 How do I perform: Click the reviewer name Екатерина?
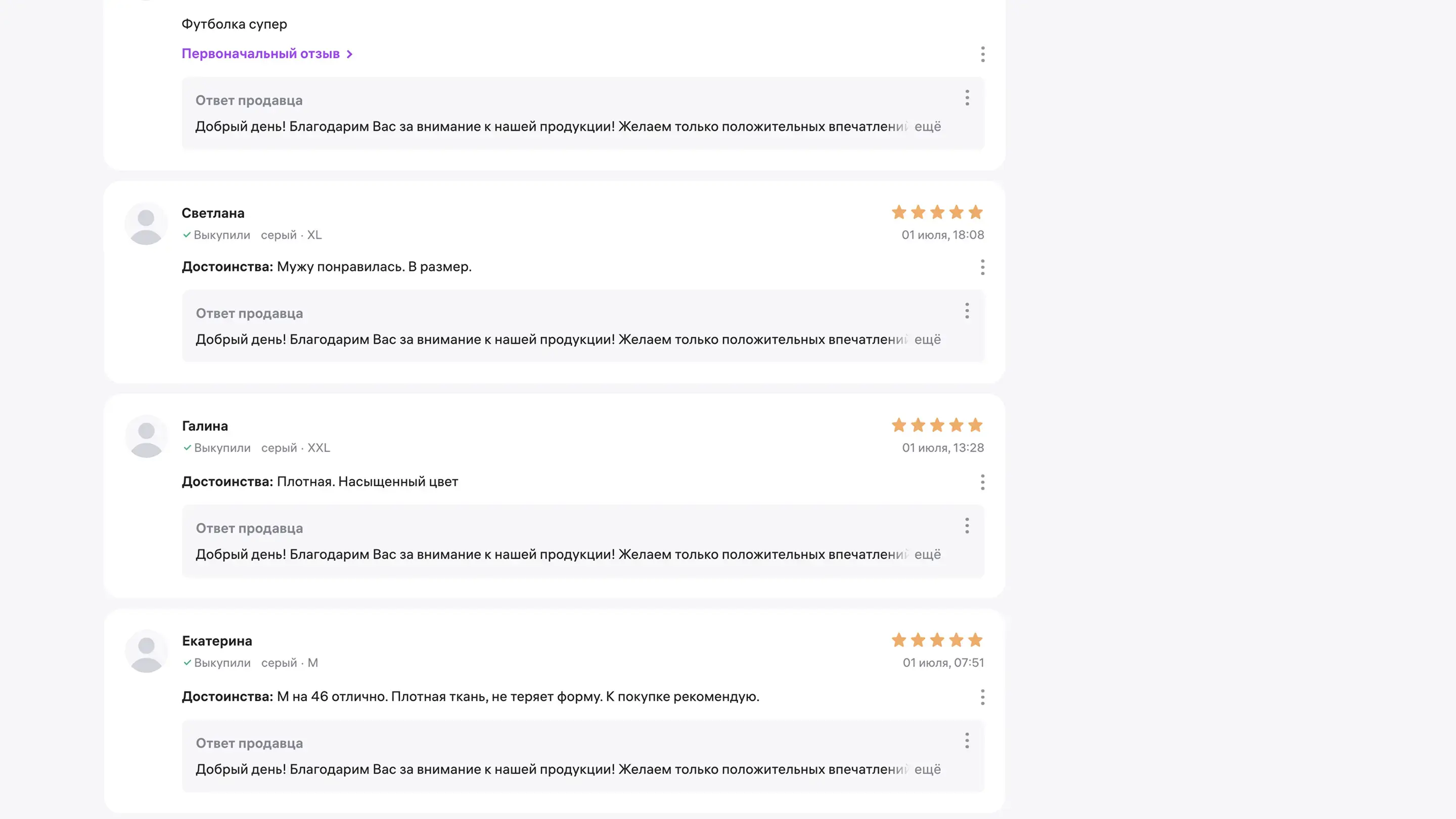(217, 641)
